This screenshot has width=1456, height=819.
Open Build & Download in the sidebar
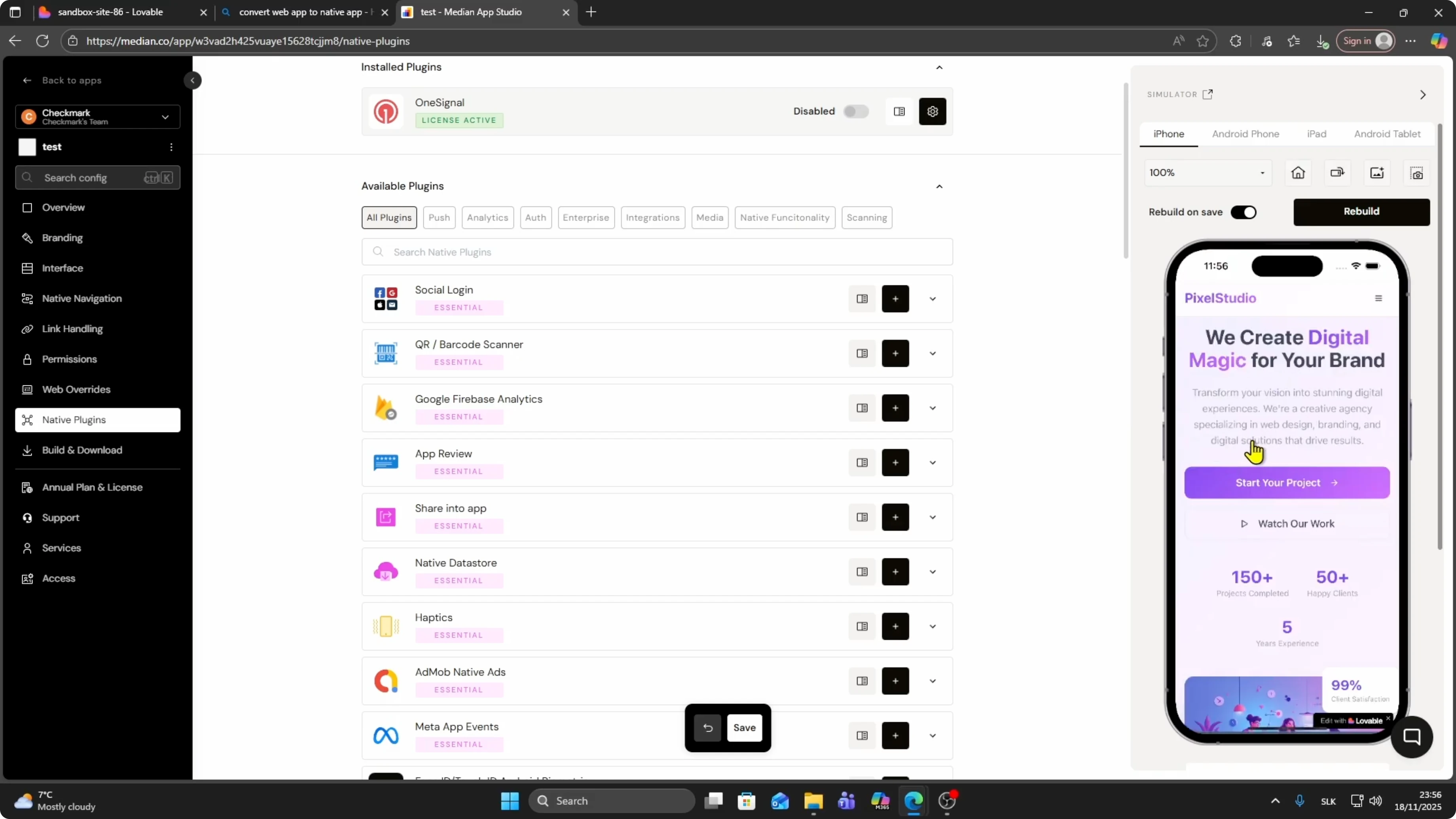tap(98, 450)
